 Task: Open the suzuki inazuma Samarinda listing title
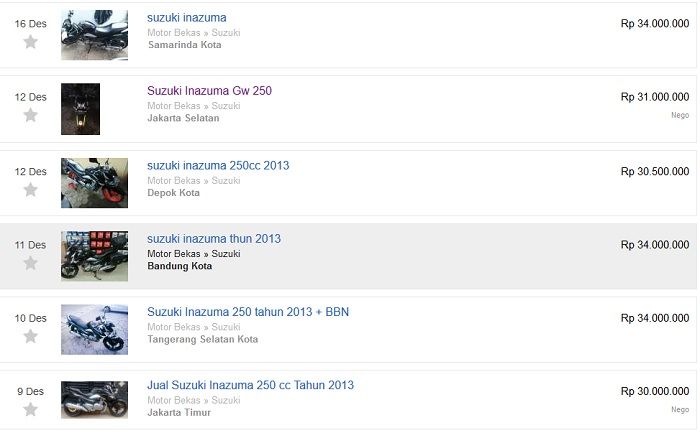coord(187,18)
